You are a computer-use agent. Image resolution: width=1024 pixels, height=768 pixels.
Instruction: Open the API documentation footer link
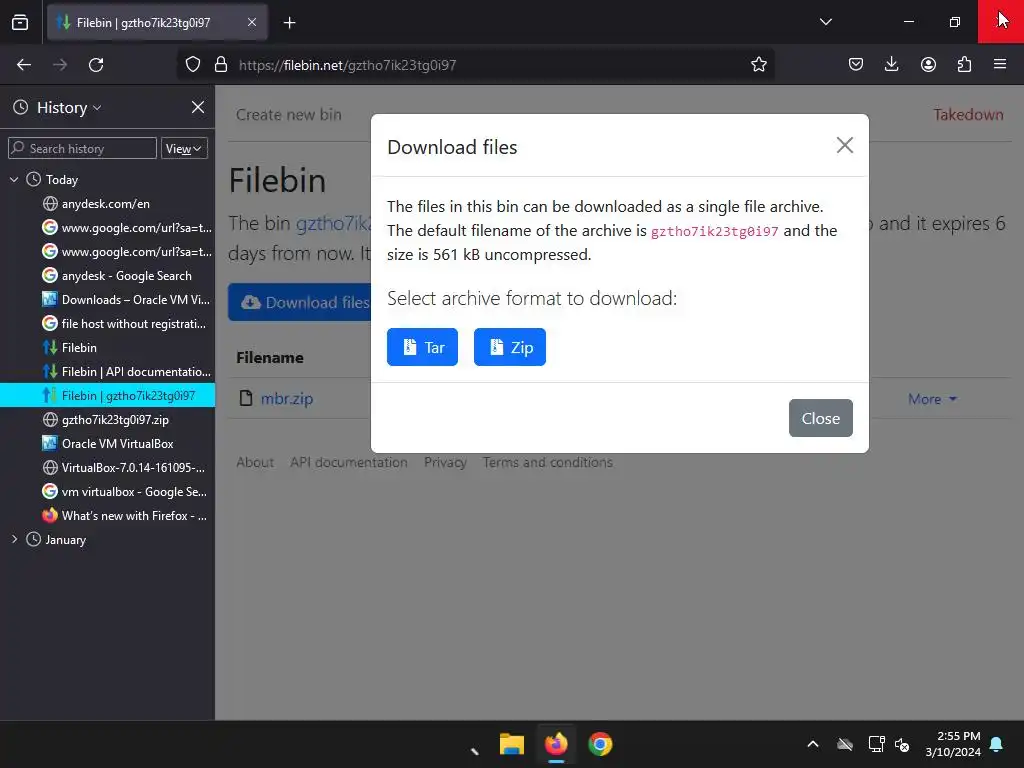349,462
